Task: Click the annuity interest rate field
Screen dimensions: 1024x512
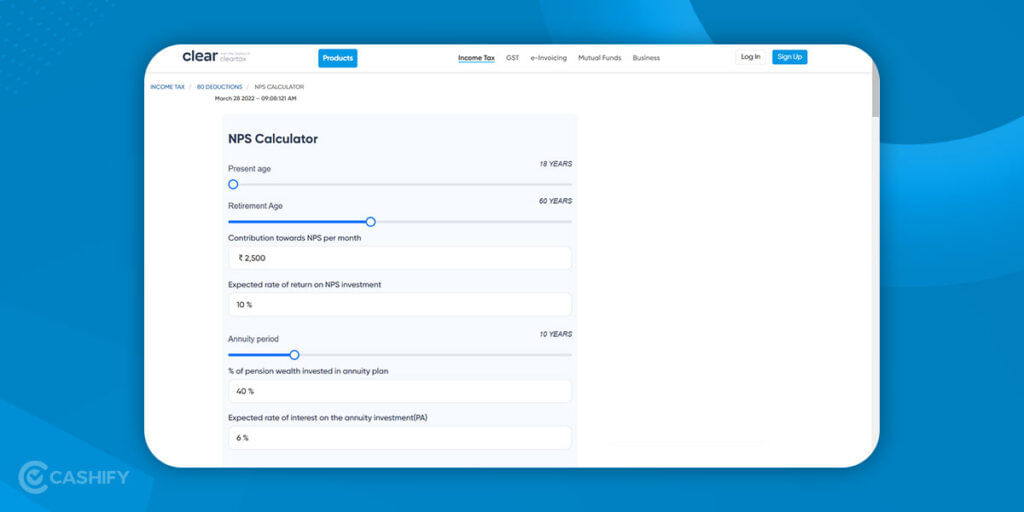Action: (400, 438)
